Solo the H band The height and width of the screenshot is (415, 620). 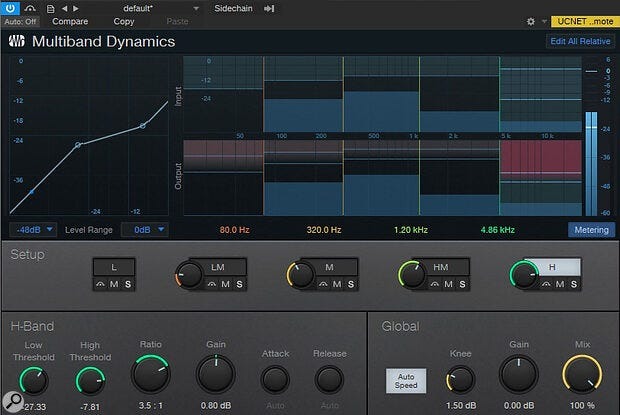[575, 285]
